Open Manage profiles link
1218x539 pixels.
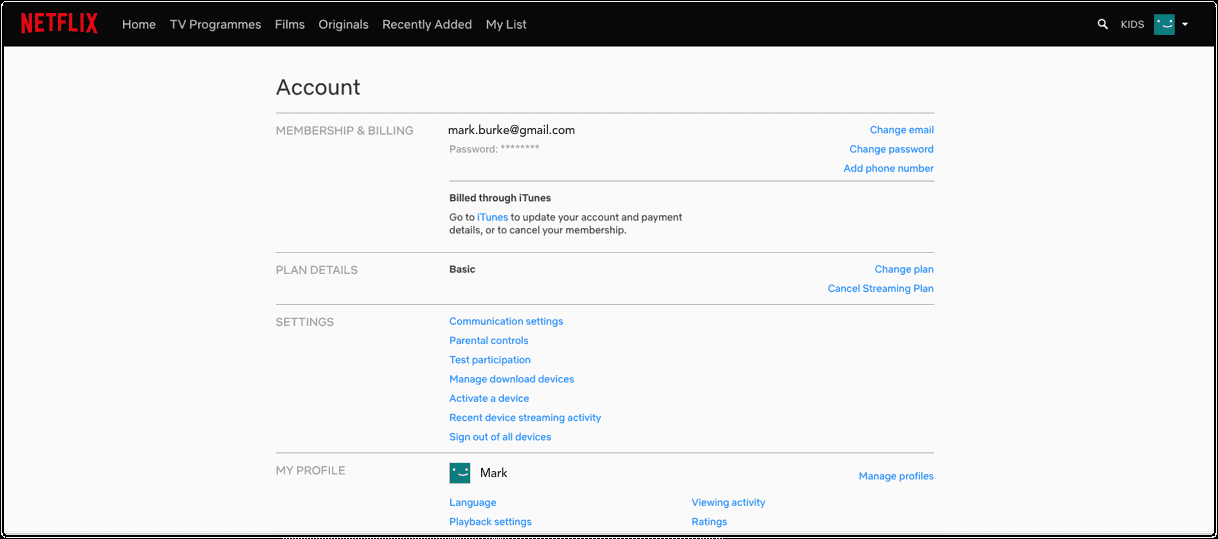pos(896,476)
